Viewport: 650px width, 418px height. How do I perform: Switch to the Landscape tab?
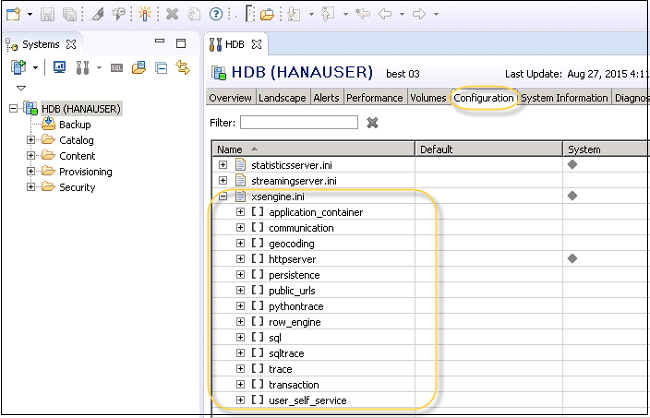point(282,98)
